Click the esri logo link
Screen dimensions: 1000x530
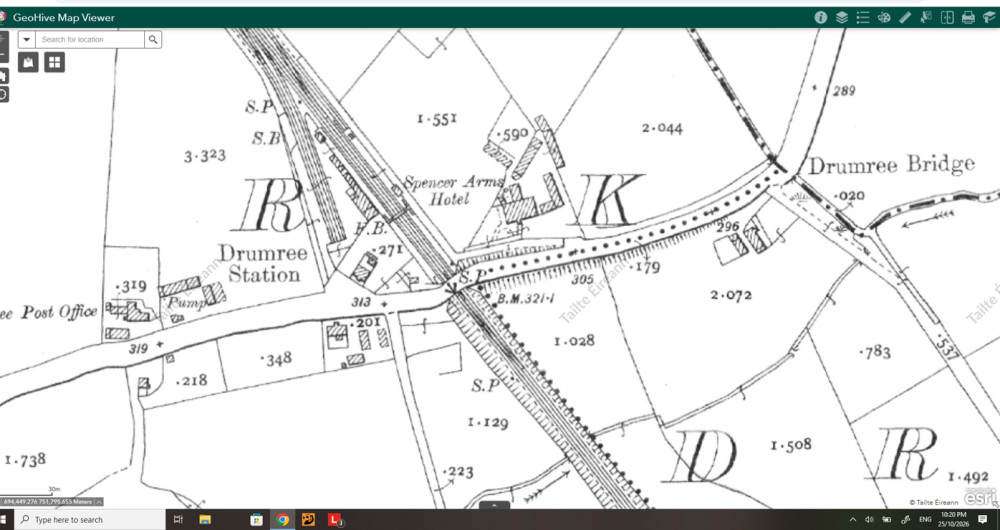point(979,496)
